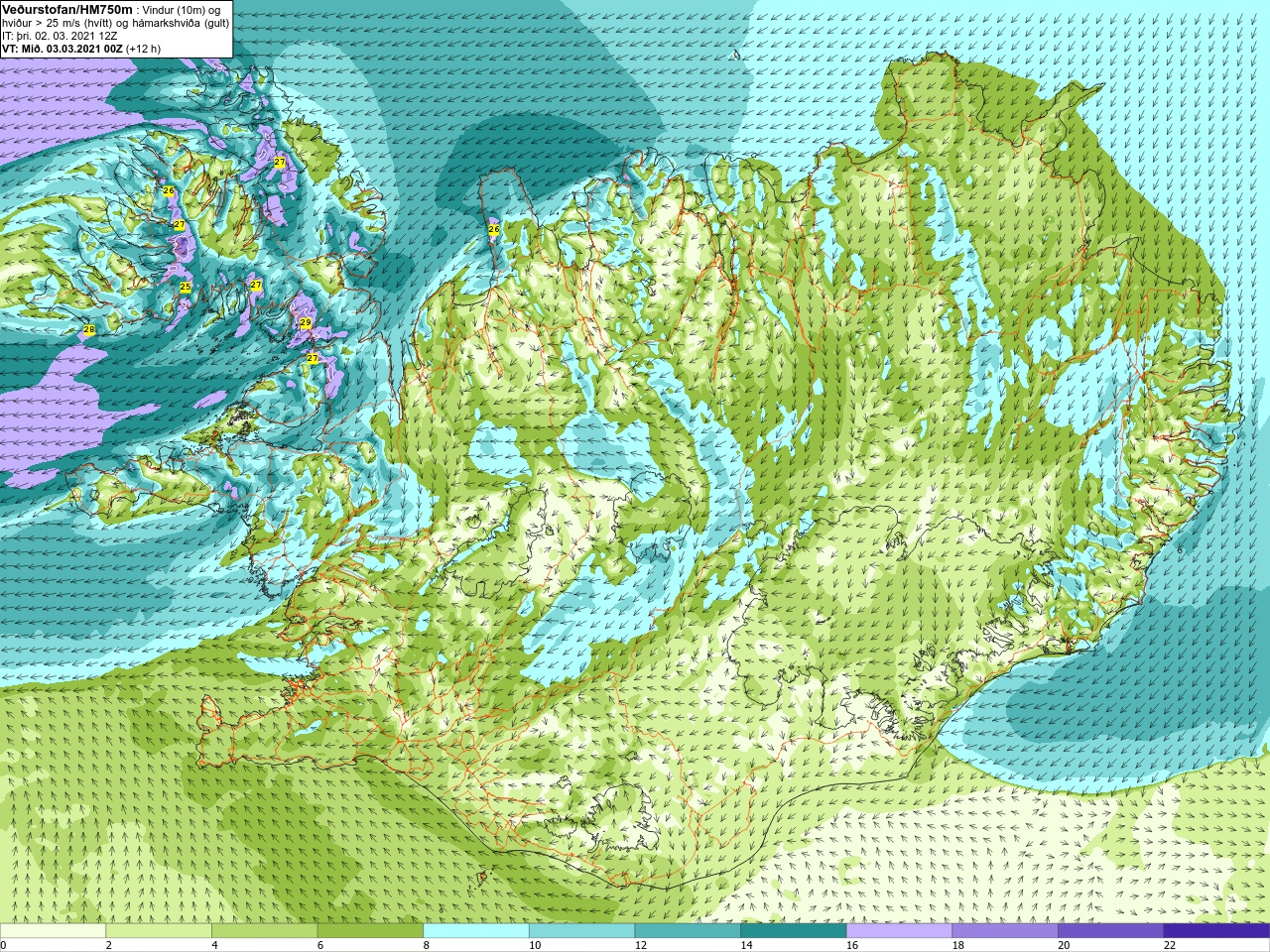Select the 6–8 m/s olive green legend swatch

point(370,931)
